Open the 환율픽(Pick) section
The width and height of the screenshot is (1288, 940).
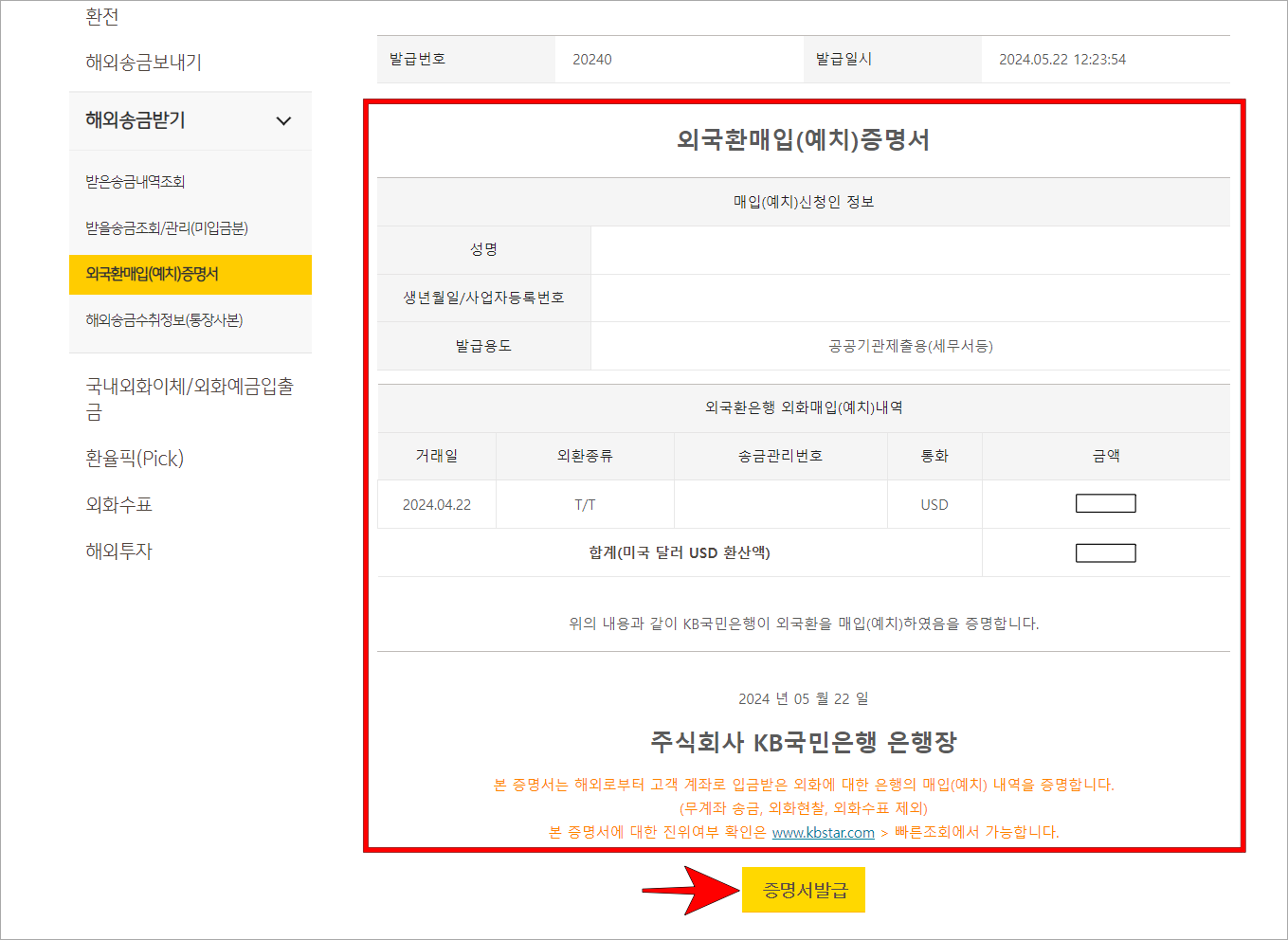(133, 458)
